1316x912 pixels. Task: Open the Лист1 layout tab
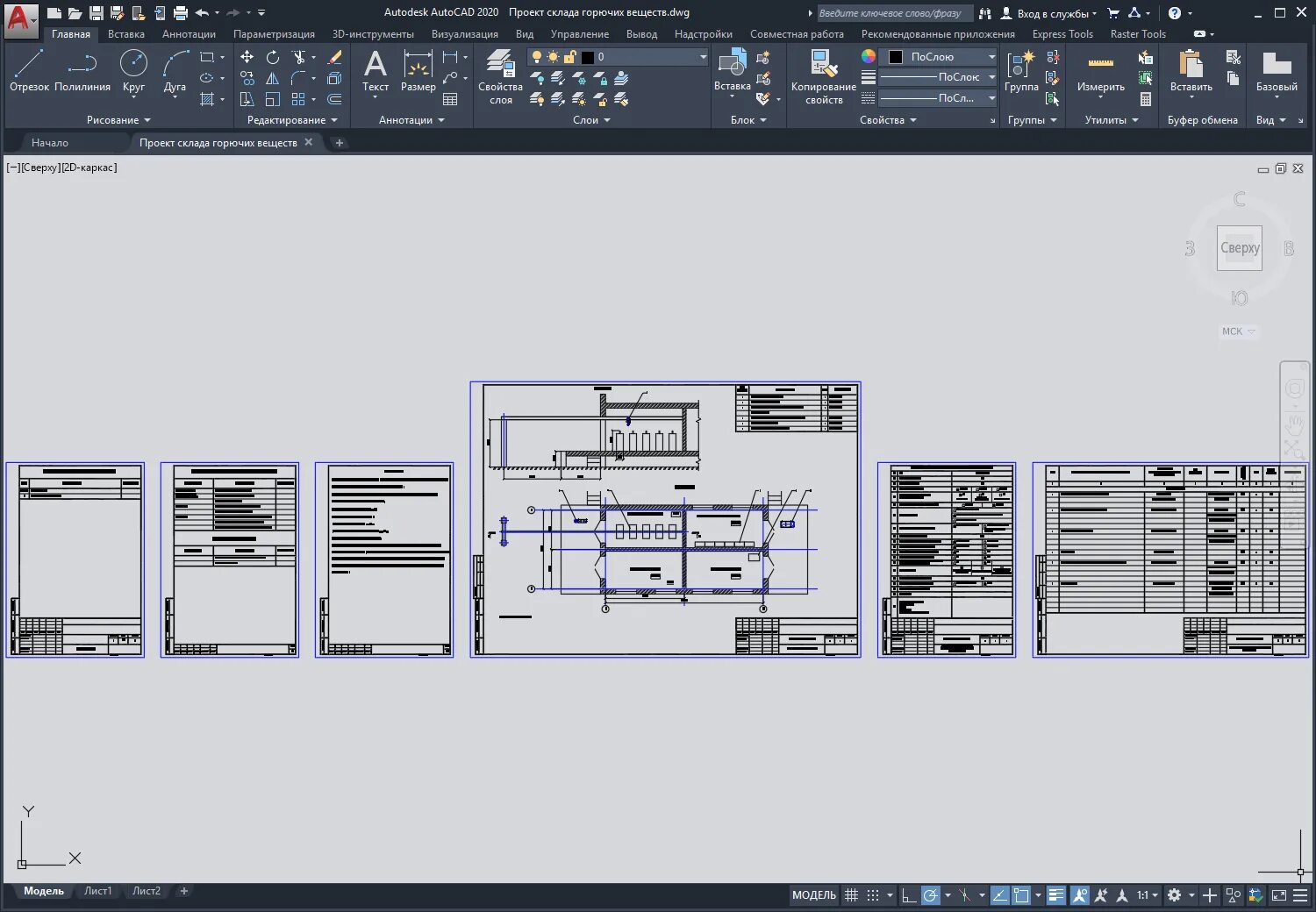point(97,891)
